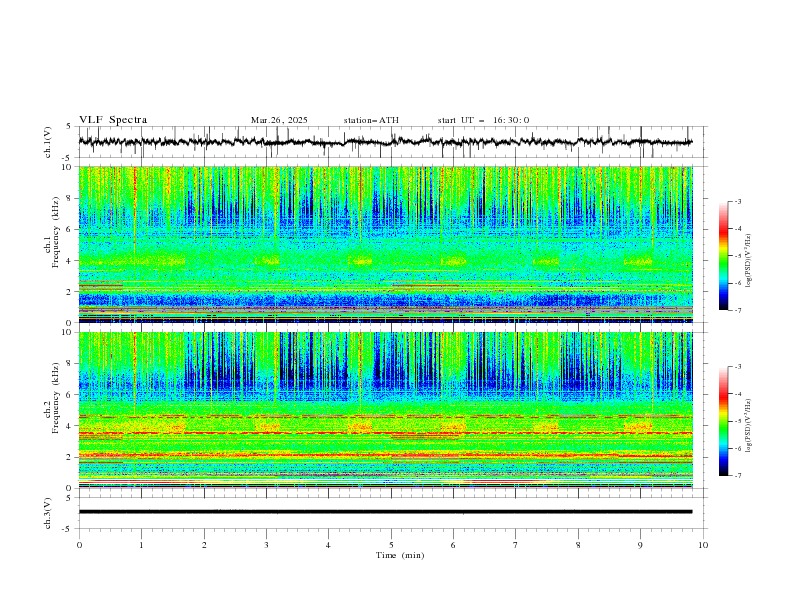
Task: Select the date text "Mar.26, 2025"
Action: click(x=279, y=120)
